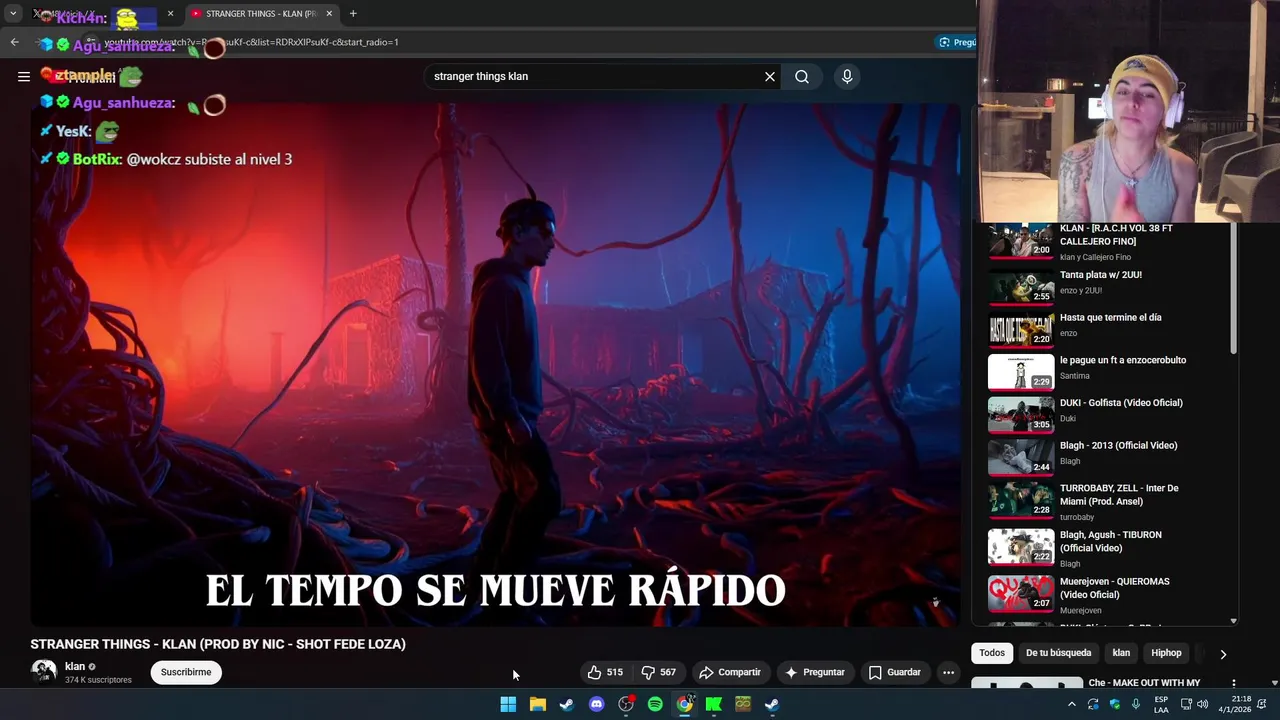Open the klan channel name link
This screenshot has height=720, width=1280.
coord(75,666)
